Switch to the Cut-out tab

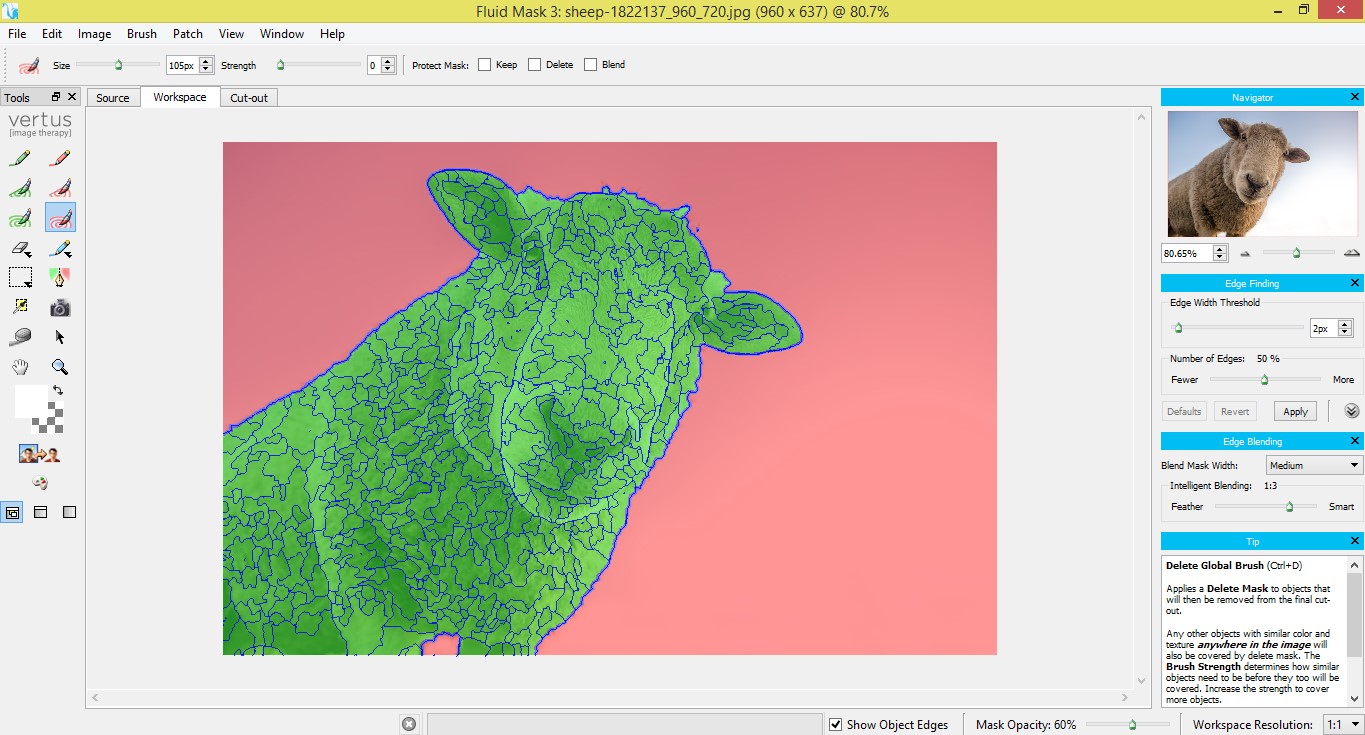pyautogui.click(x=249, y=98)
